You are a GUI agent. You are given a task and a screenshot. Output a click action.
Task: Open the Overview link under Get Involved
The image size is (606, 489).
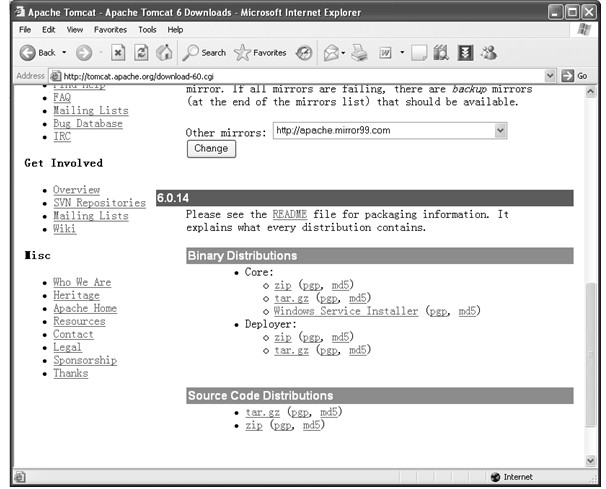coord(77,190)
